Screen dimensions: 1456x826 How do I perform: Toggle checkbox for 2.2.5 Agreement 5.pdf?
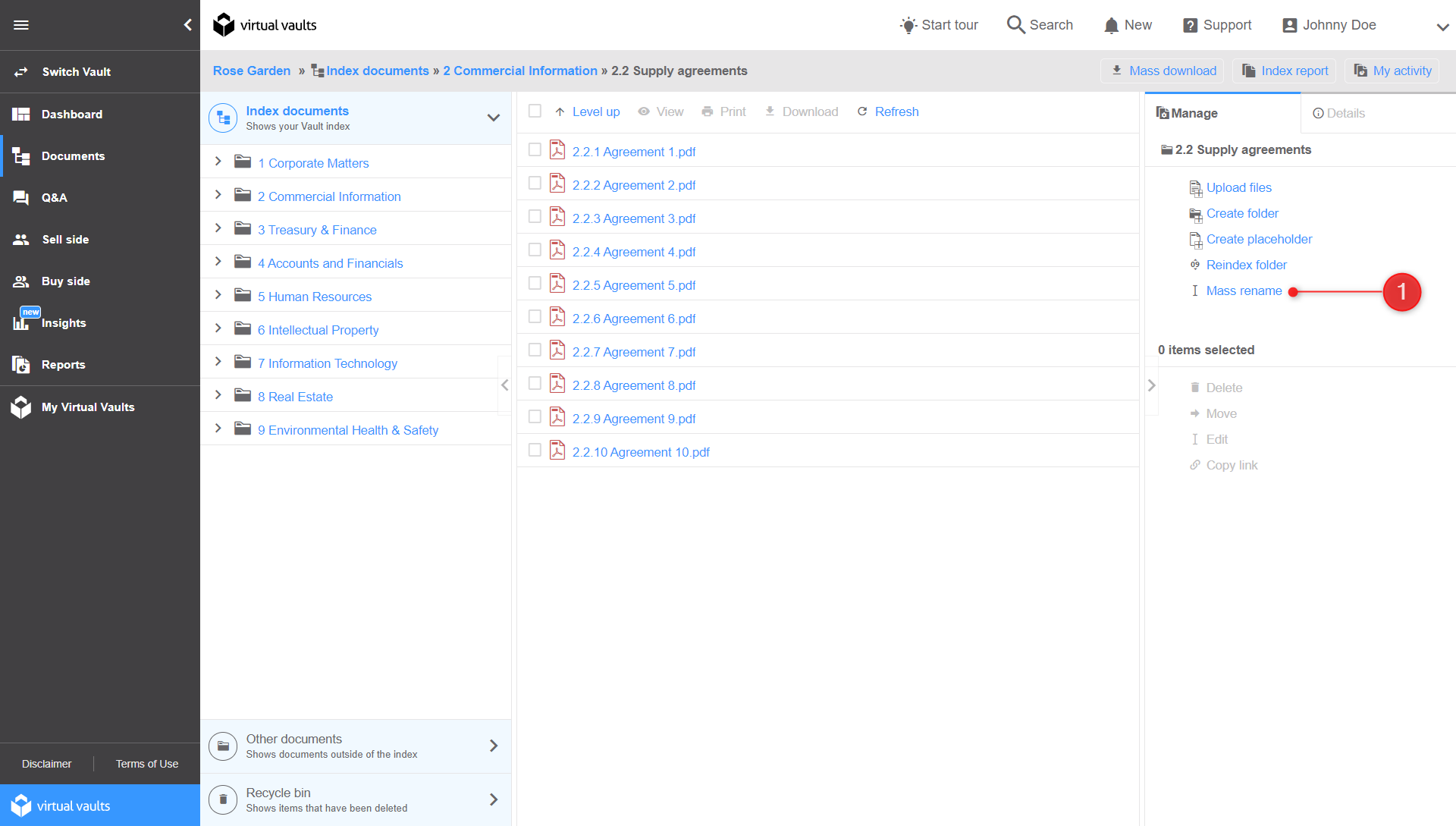click(x=533, y=284)
